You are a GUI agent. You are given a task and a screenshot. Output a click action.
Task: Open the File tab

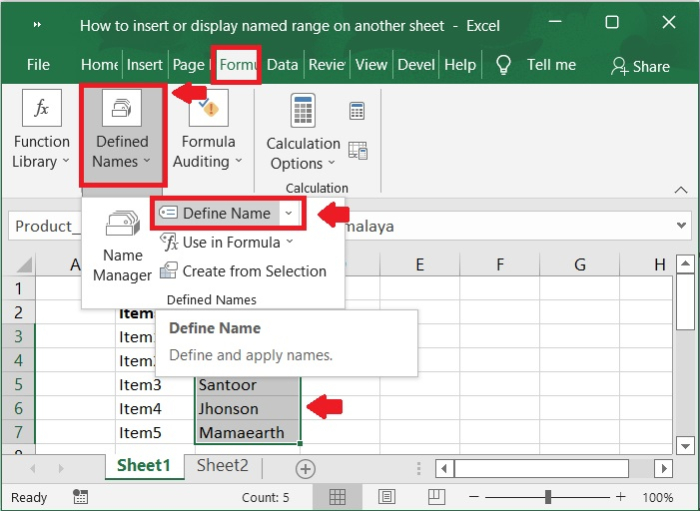coord(38,65)
